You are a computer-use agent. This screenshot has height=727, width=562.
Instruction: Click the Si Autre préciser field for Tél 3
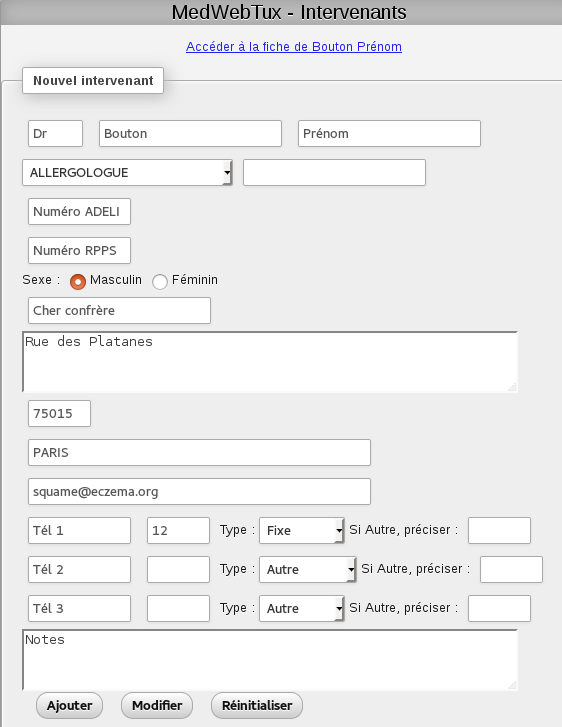pos(499,608)
